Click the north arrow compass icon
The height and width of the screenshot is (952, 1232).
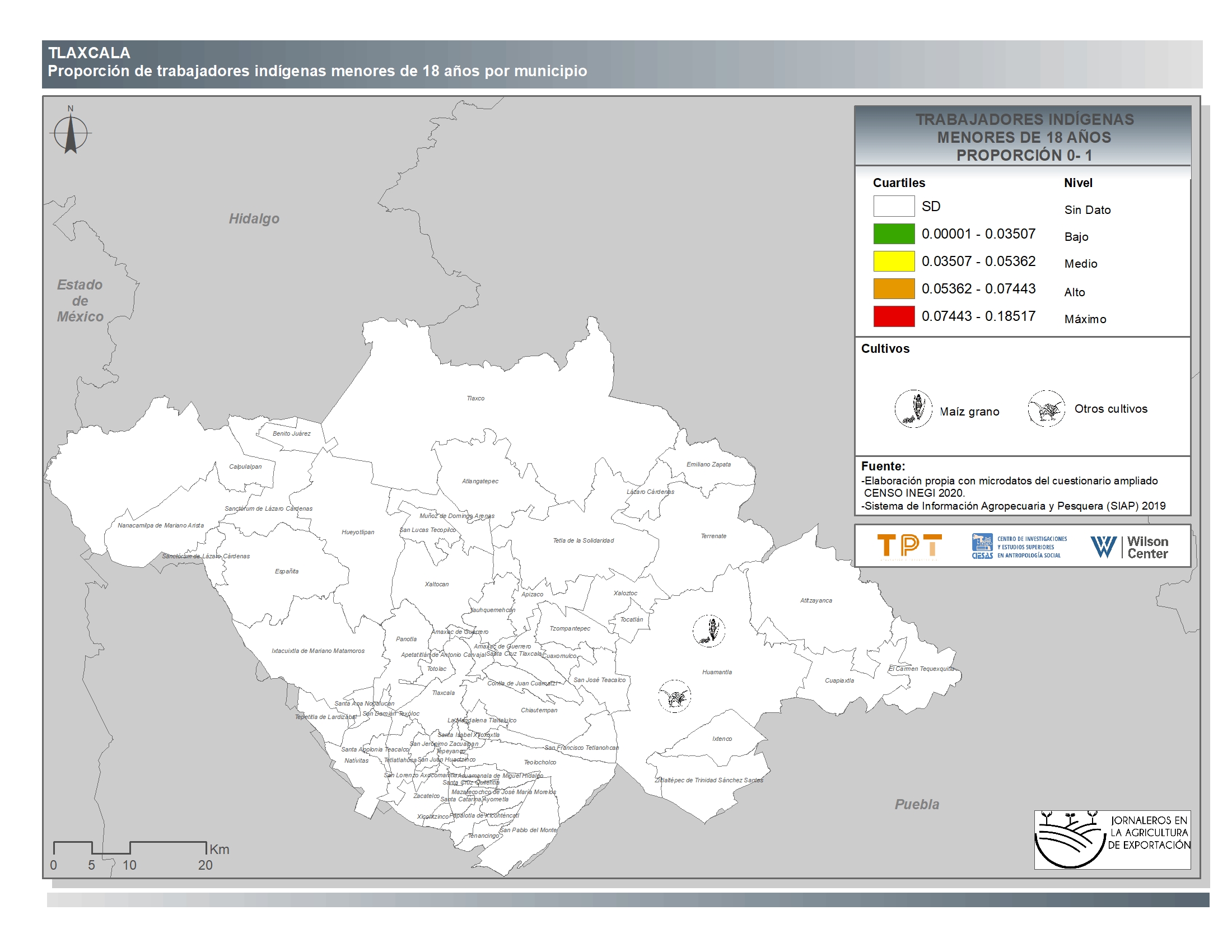click(x=71, y=133)
